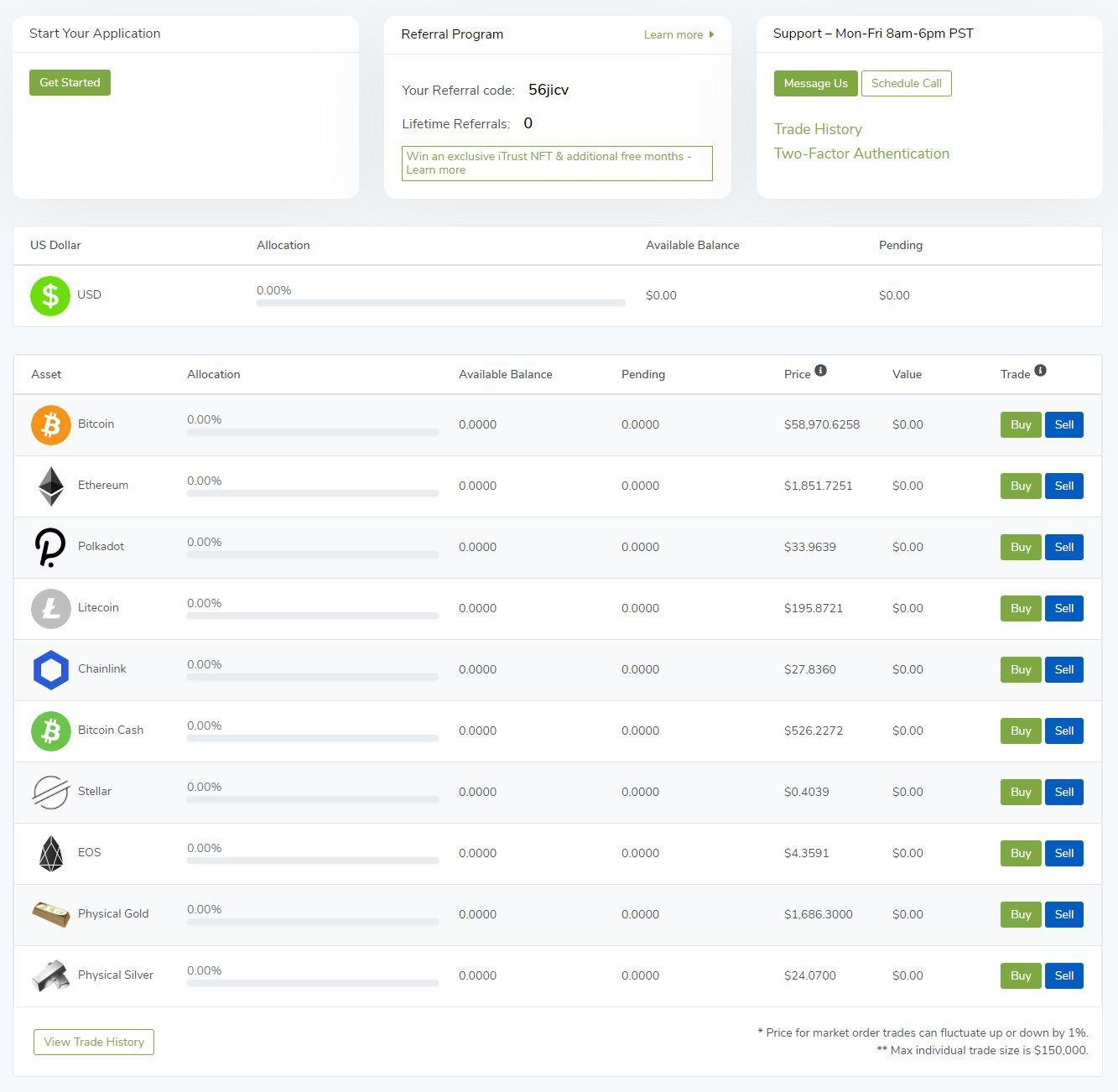1118x1092 pixels.
Task: Click the Bitcoin asset icon
Action: [x=50, y=424]
